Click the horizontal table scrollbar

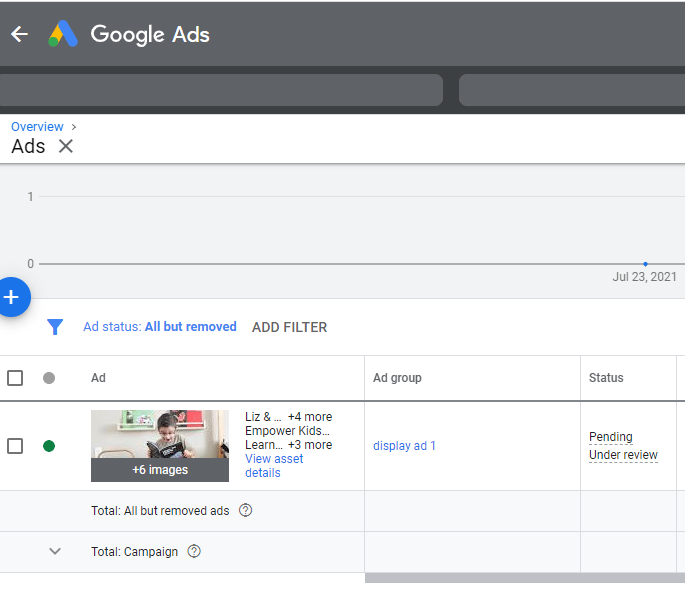click(525, 578)
